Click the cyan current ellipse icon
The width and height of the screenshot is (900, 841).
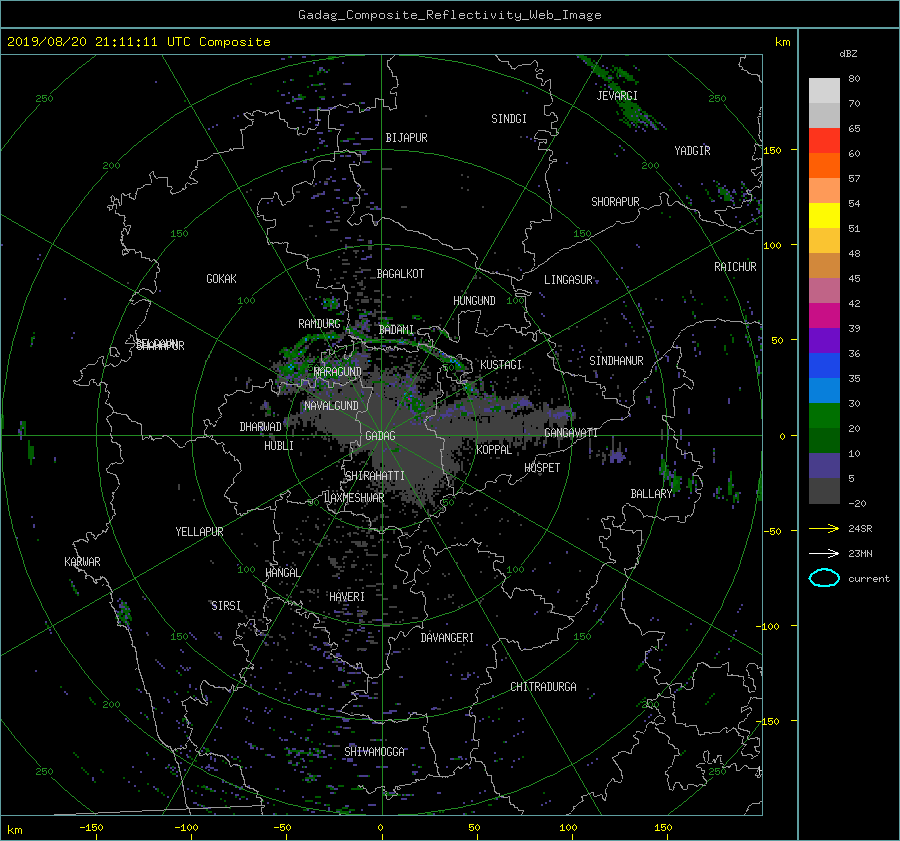click(824, 578)
